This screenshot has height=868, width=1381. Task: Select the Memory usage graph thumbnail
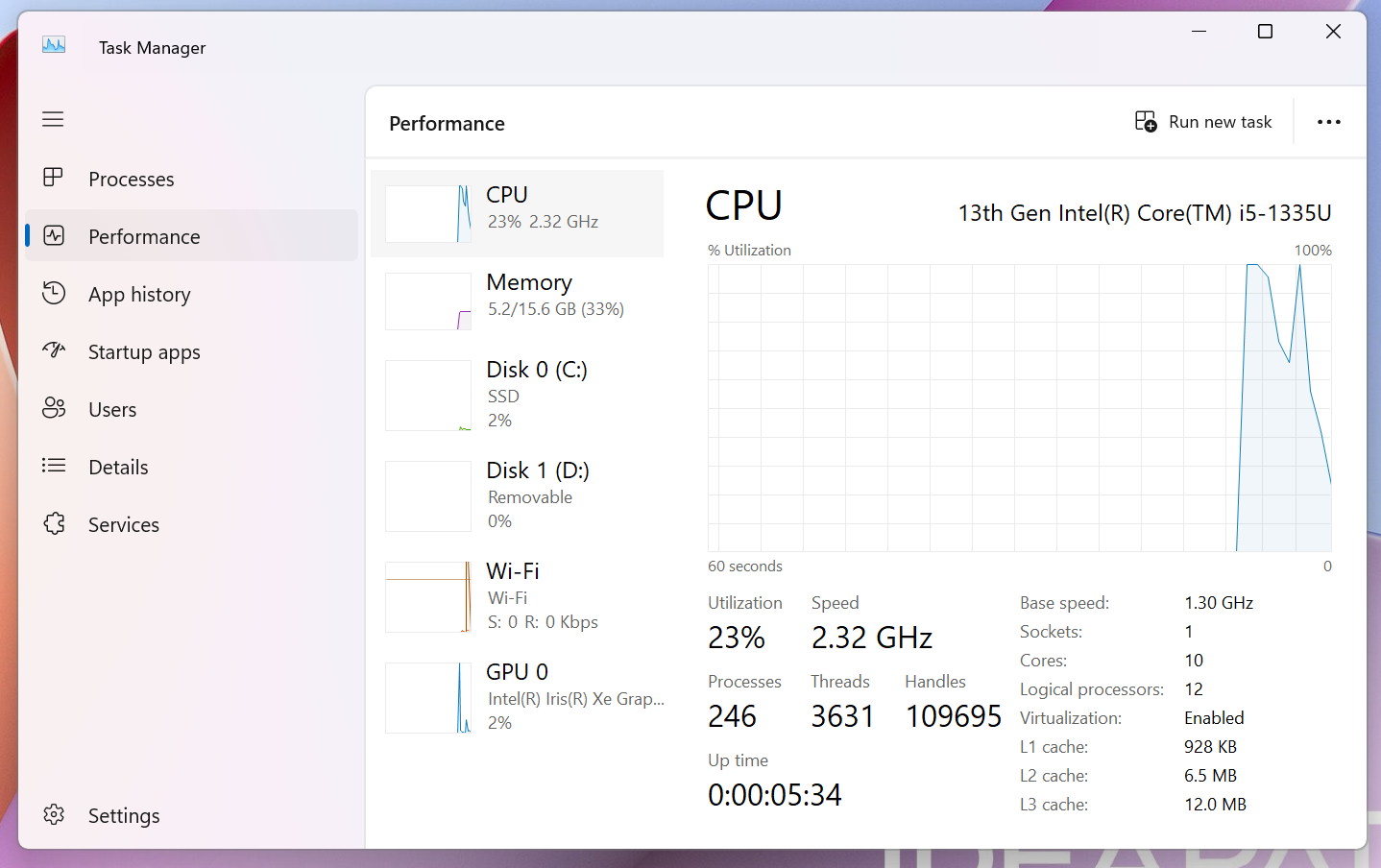[x=428, y=301]
